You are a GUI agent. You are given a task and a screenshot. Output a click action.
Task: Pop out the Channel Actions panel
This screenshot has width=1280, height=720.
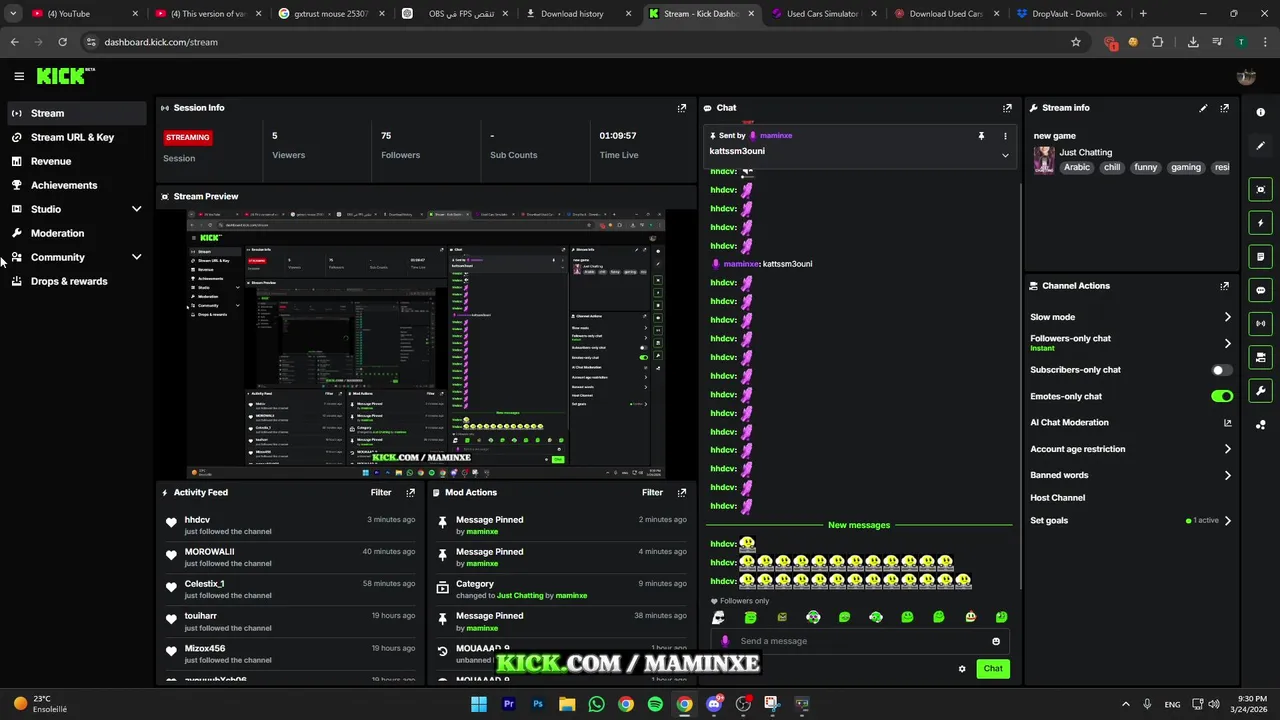(x=1224, y=286)
